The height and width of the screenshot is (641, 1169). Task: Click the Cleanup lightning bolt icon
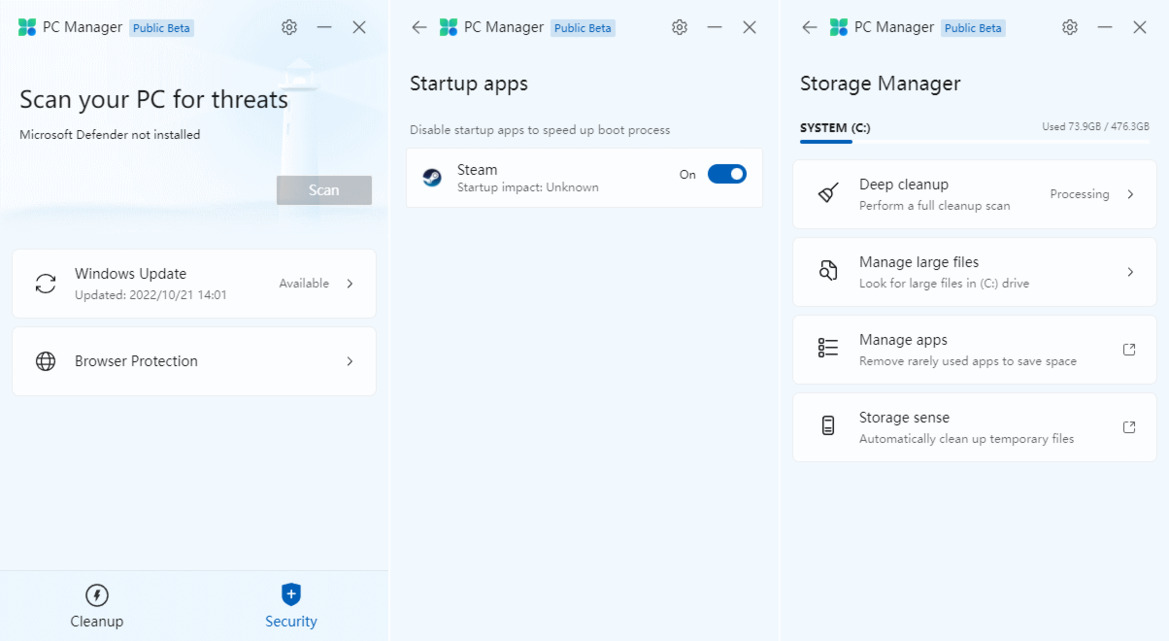pos(97,596)
